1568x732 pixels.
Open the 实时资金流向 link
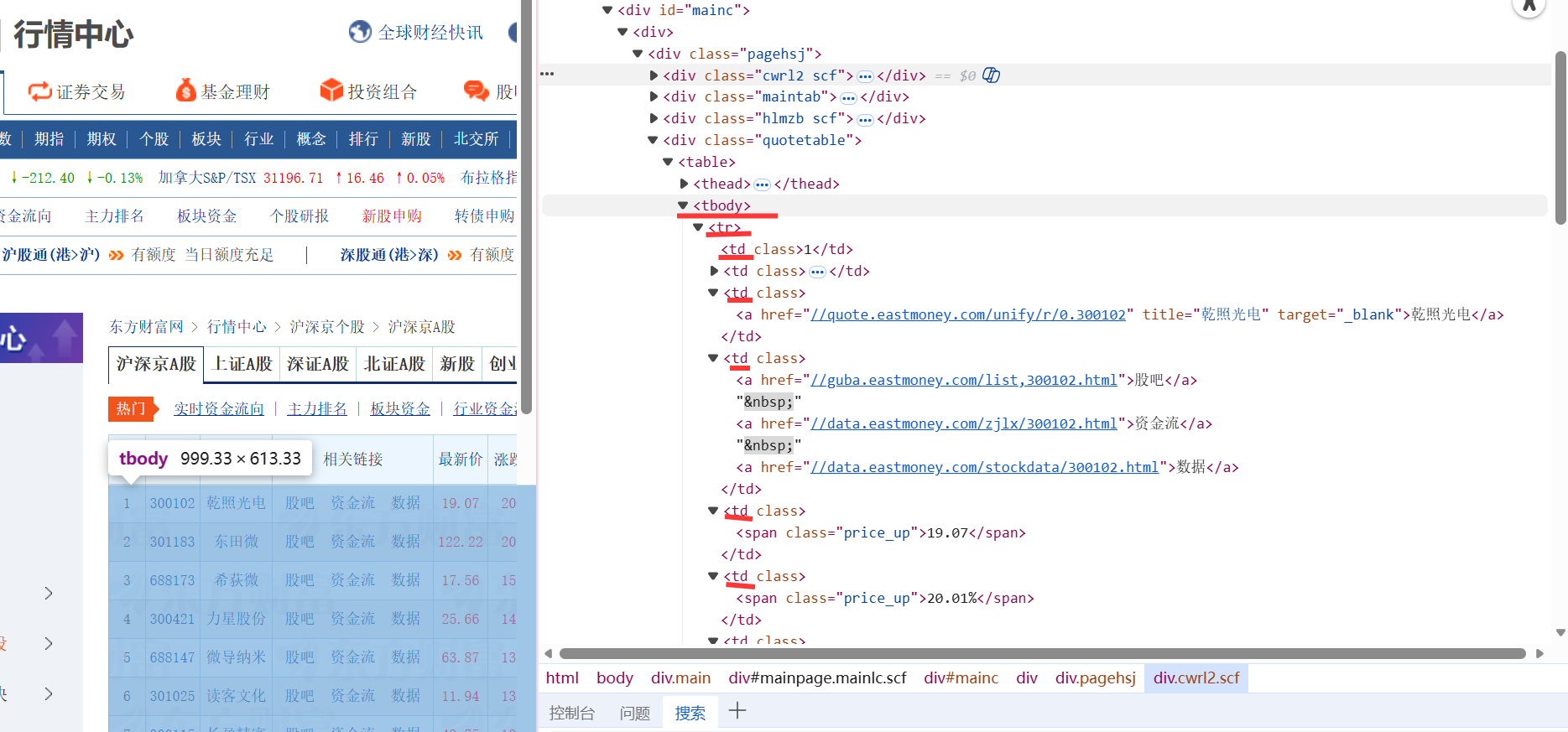point(219,408)
